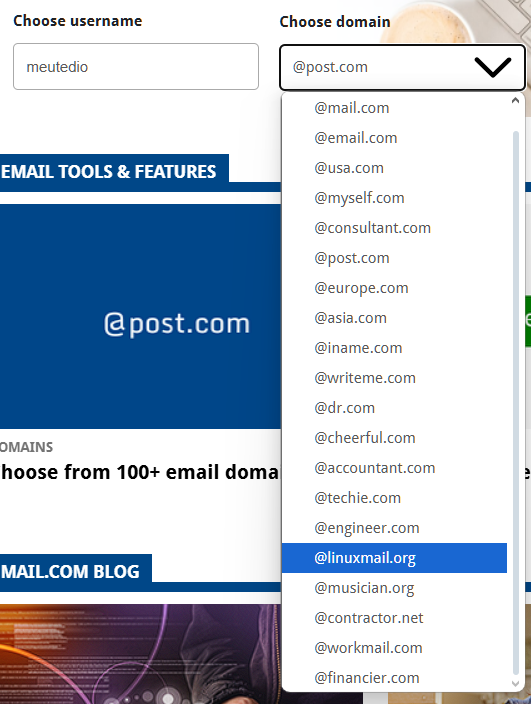Image resolution: width=531 pixels, height=704 pixels.
Task: Choose @engineer.com from the dropdown
Action: 394,528
